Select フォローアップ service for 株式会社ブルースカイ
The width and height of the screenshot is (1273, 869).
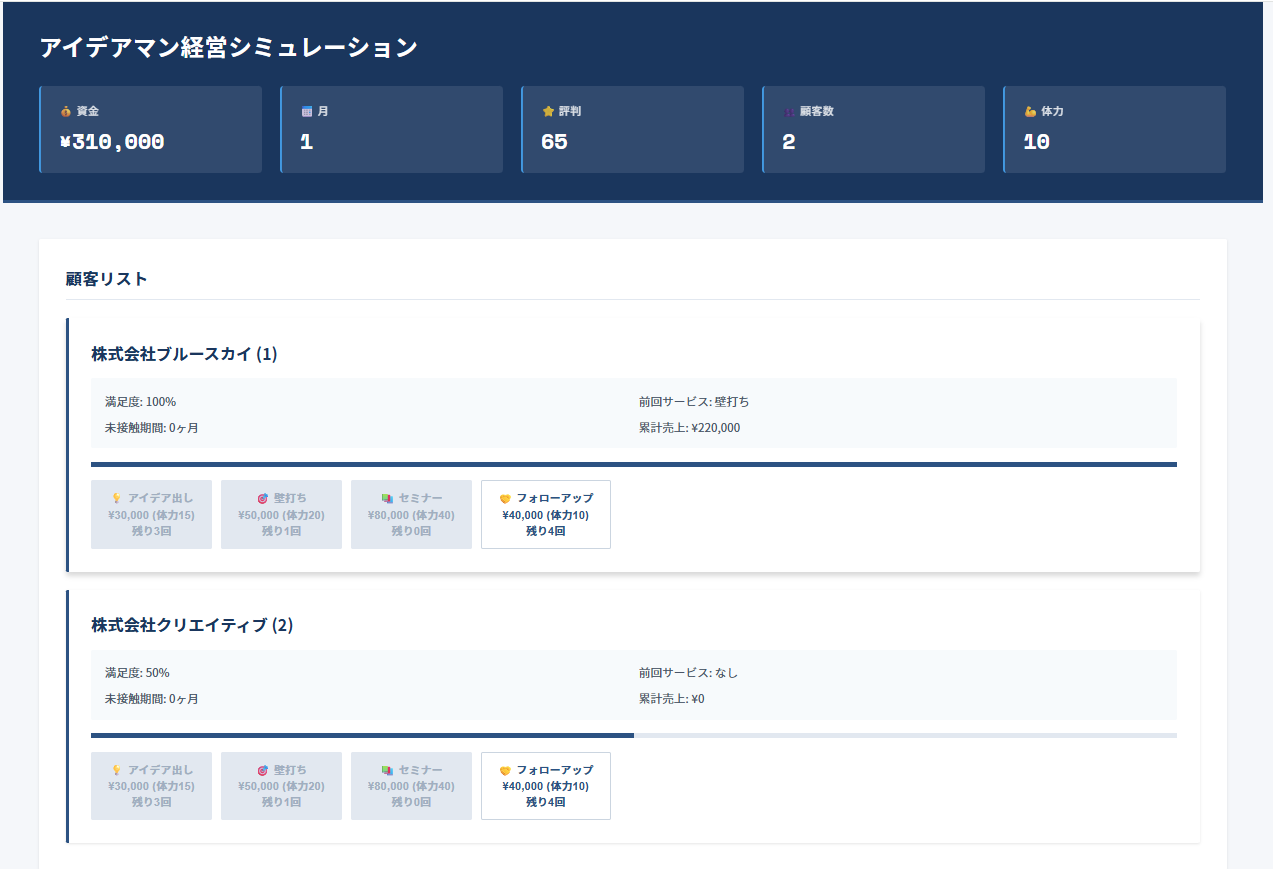coord(546,514)
